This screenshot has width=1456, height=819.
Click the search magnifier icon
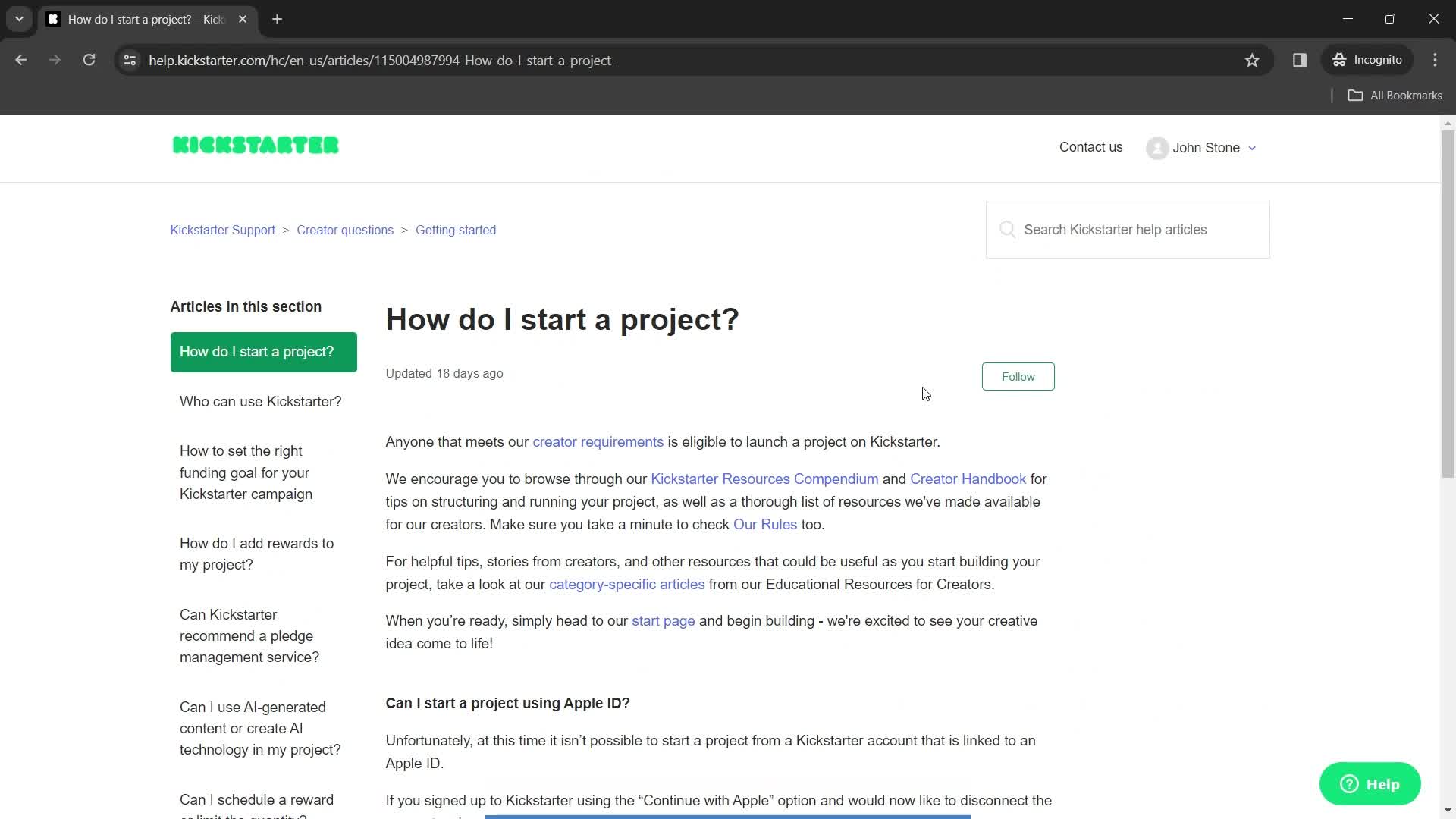click(x=1007, y=229)
